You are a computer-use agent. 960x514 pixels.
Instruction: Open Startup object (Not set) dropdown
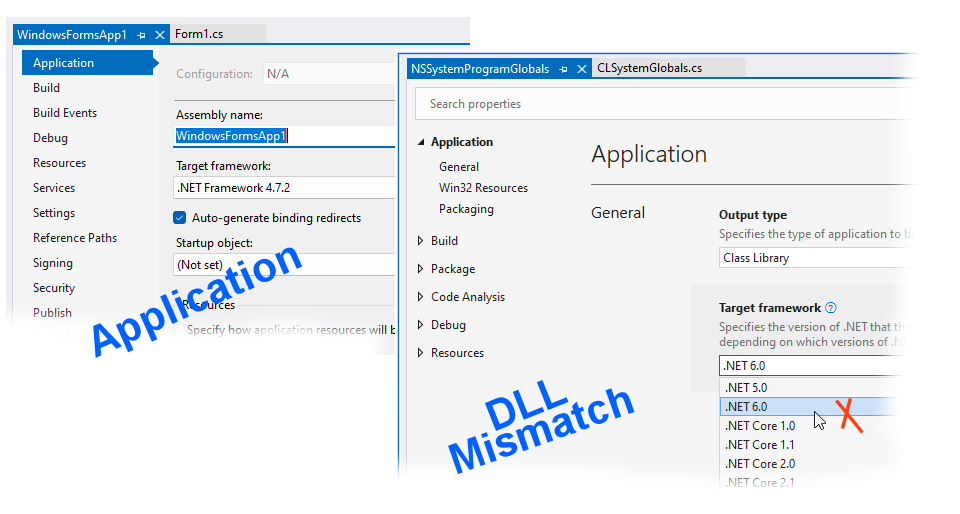(284, 265)
